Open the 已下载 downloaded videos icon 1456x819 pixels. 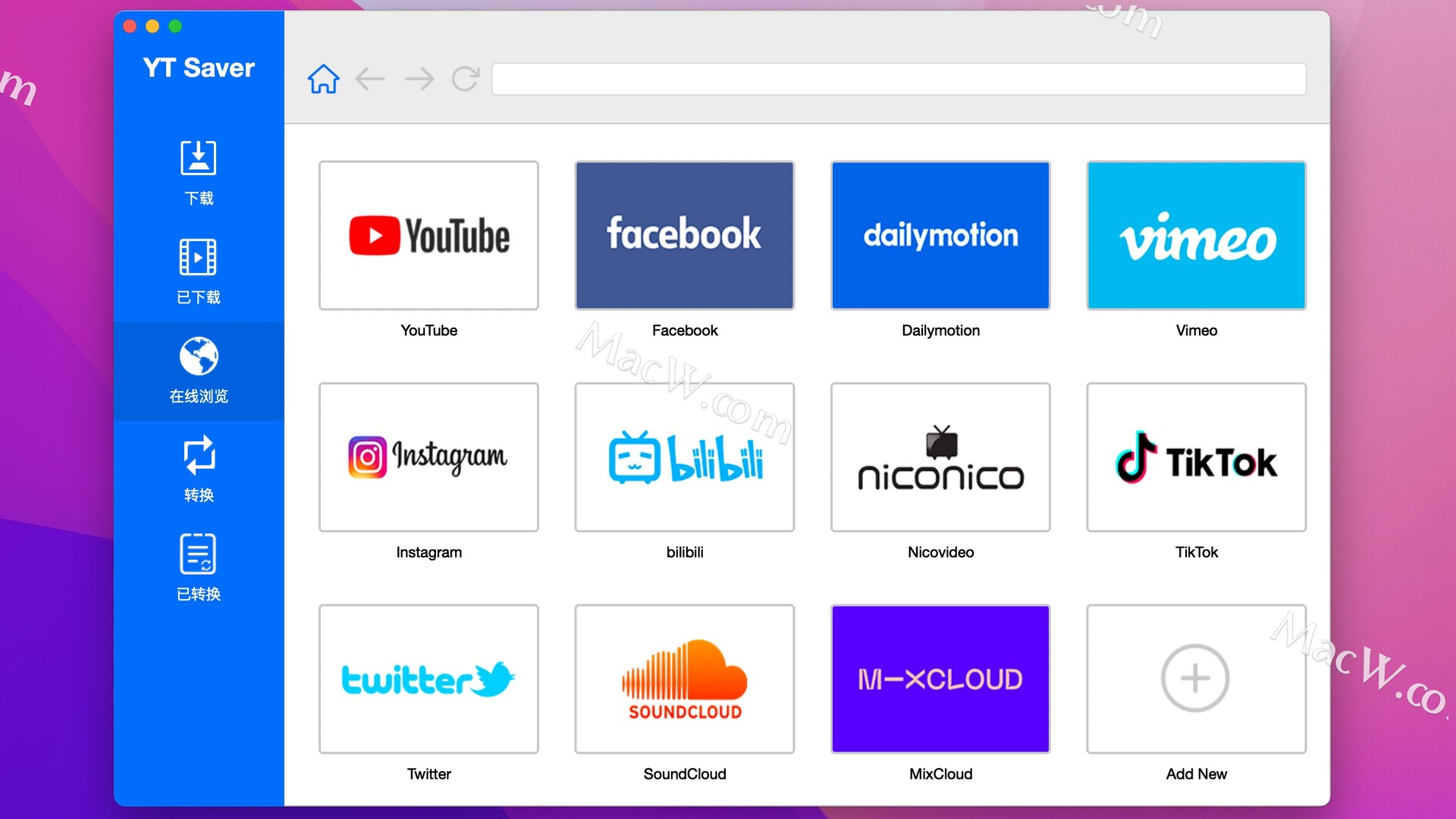[198, 257]
